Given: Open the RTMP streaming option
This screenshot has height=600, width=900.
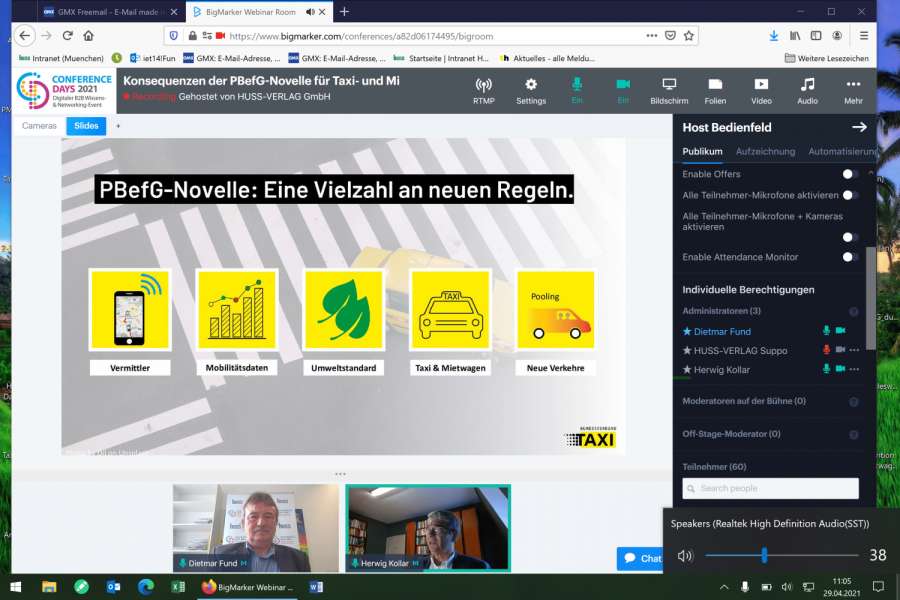Looking at the screenshot, I should 483,91.
